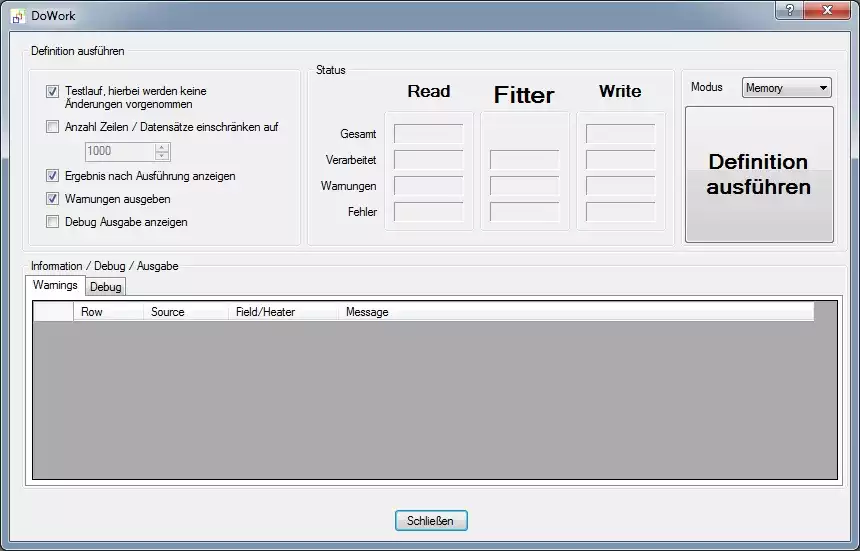
Task: Toggle Ergebnis nach Ausführung anzeigen checkbox
Action: [x=52, y=176]
